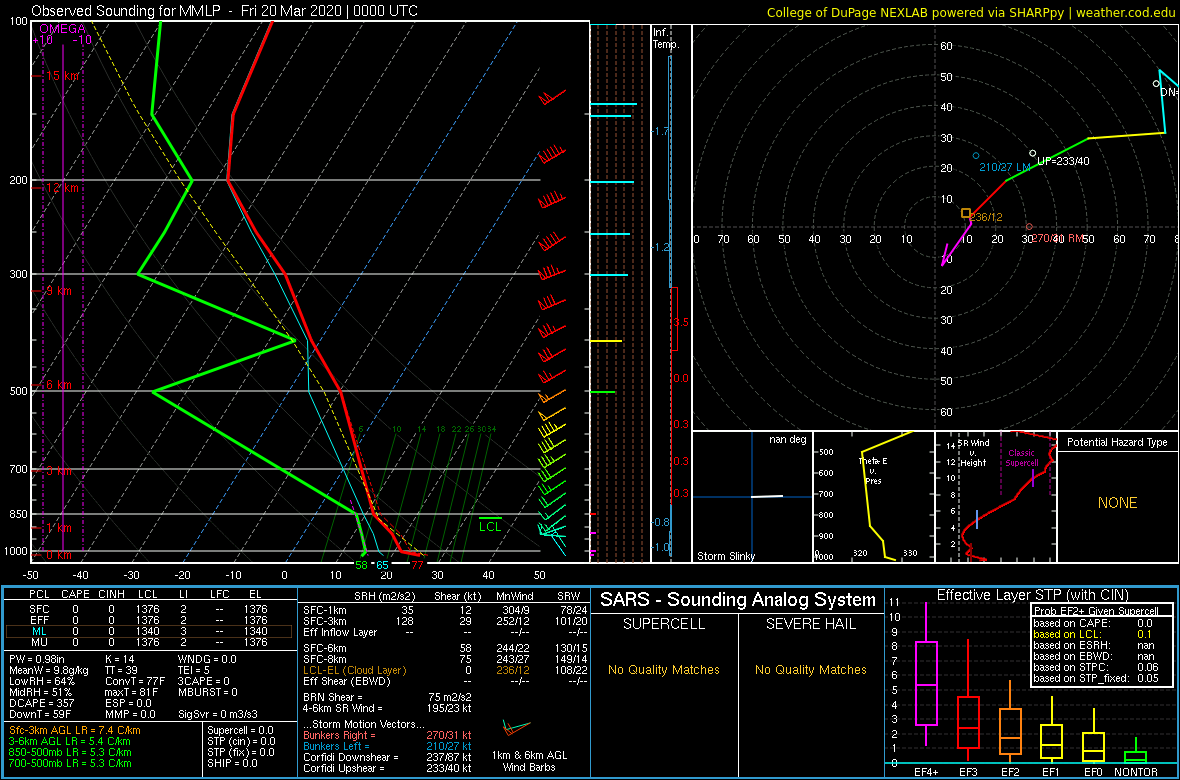Click the '210/27 LM' hodograph marker label
Screen dimensions: 1180x780
tap(1005, 167)
